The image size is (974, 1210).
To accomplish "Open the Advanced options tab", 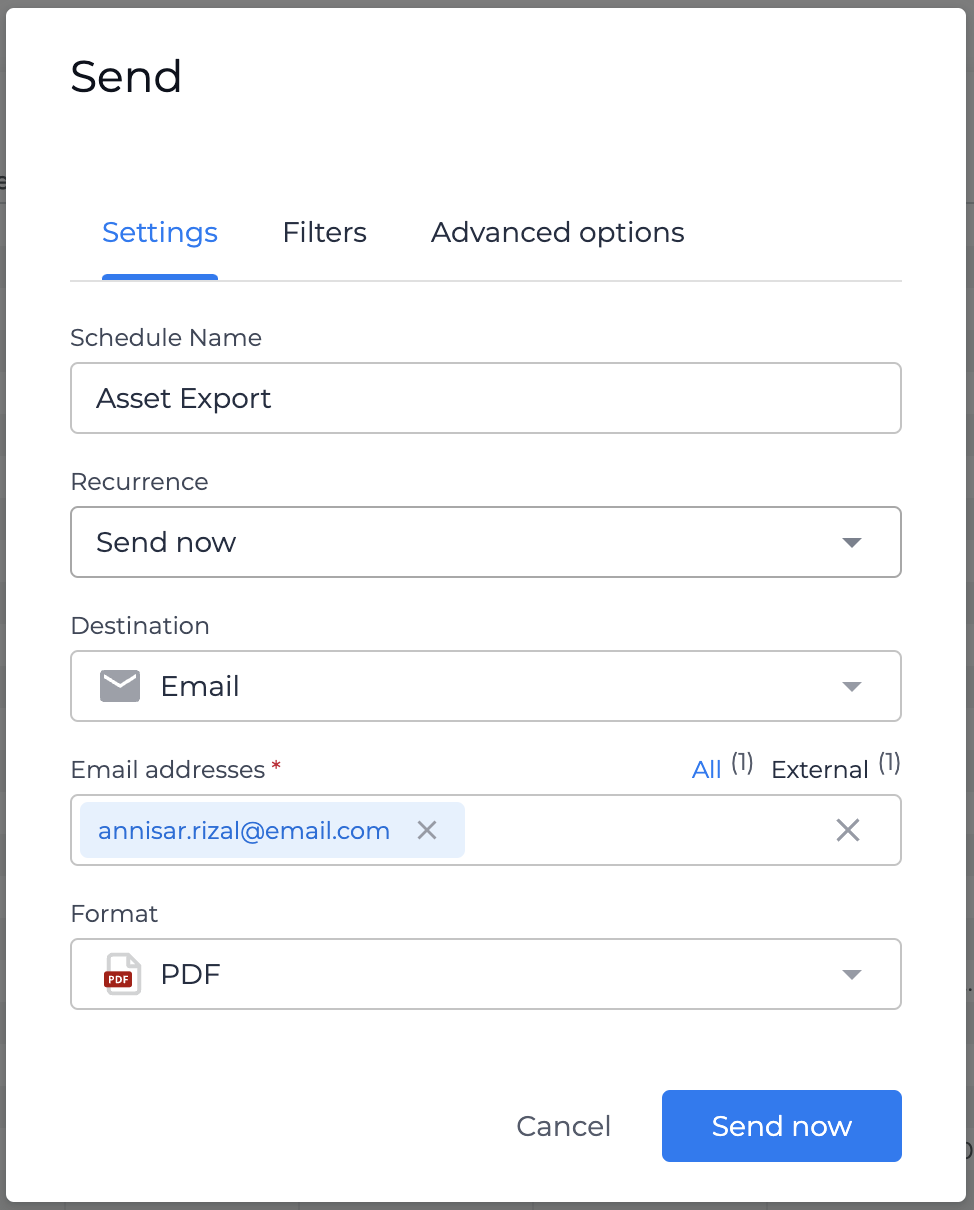I will (x=558, y=233).
